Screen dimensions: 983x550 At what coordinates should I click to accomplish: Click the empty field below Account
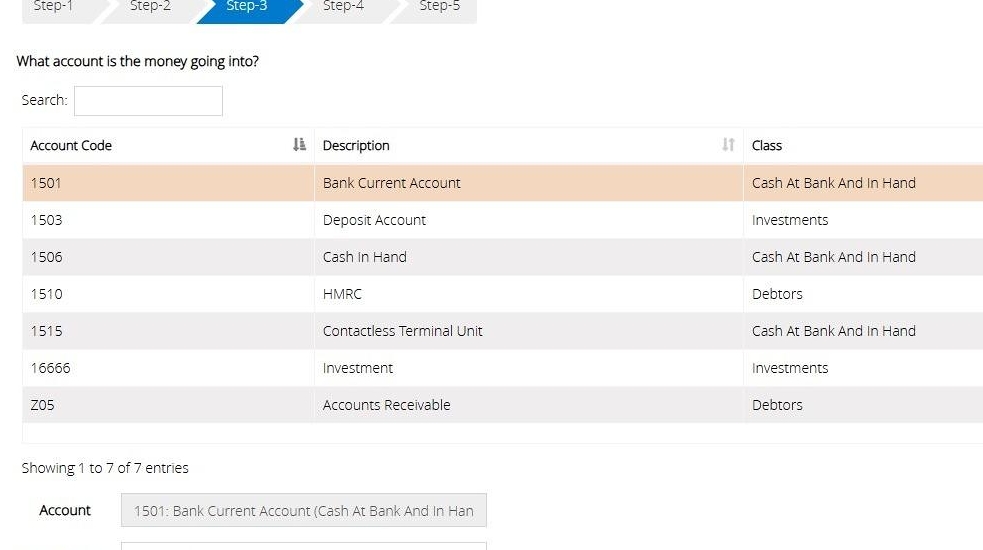point(303,546)
